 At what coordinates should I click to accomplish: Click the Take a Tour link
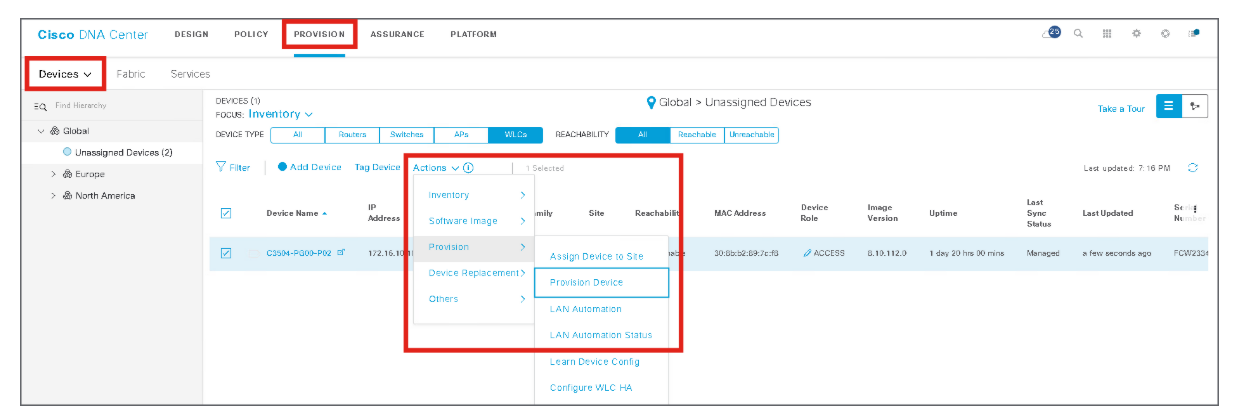(1121, 109)
